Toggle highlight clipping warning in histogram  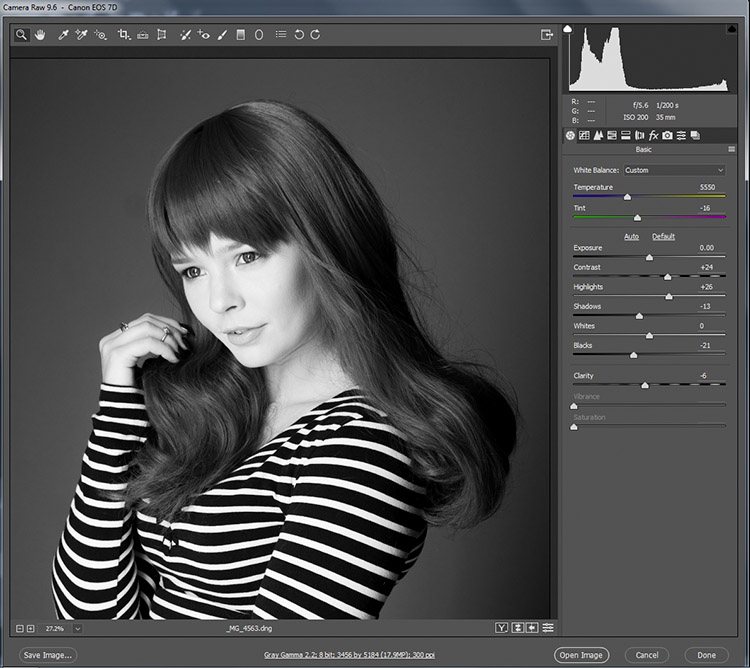[x=731, y=29]
